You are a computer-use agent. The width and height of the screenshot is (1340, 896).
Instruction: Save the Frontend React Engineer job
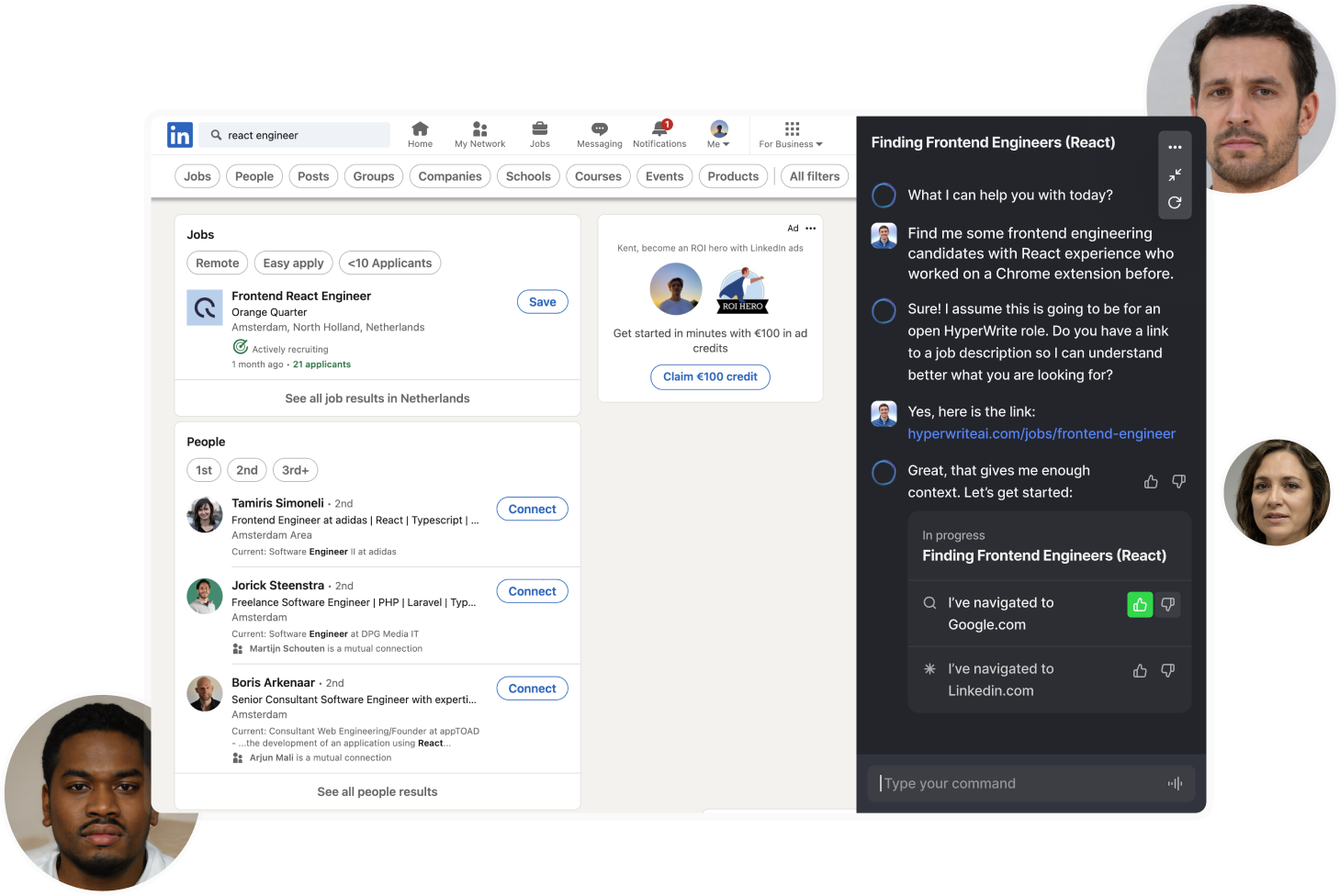tap(543, 302)
